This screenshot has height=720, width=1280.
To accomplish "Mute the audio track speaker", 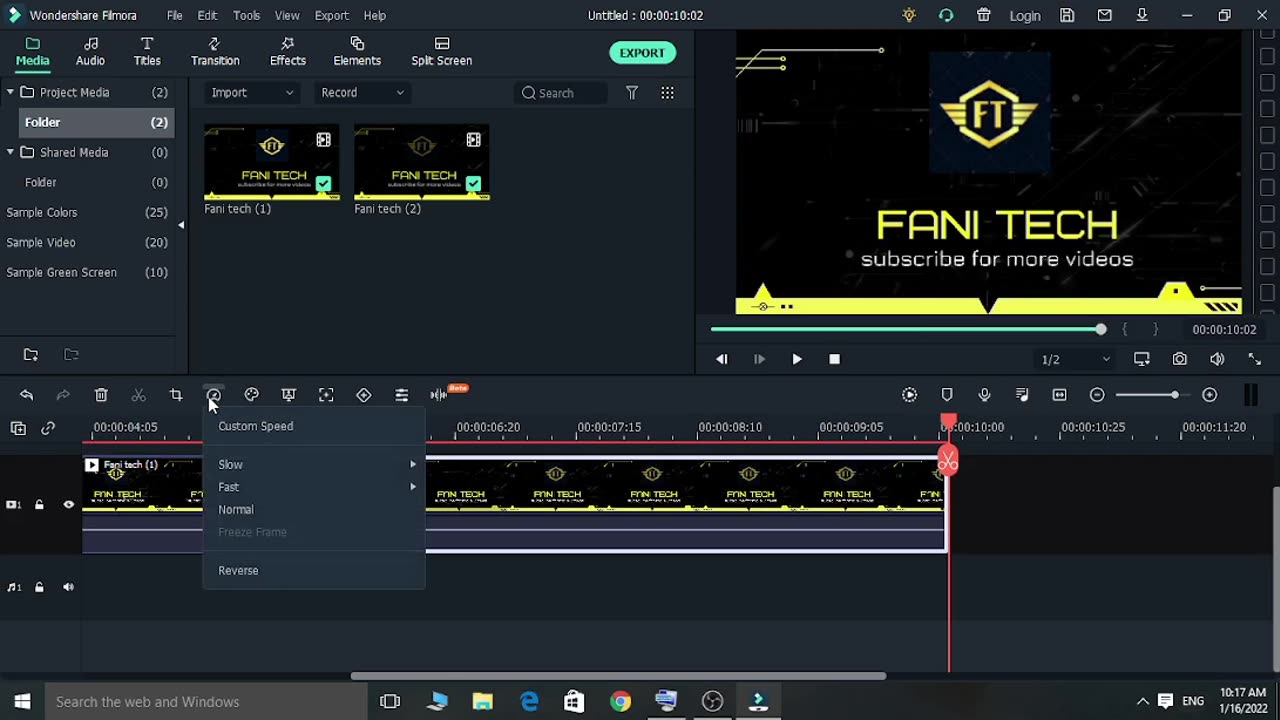I will tap(69, 587).
